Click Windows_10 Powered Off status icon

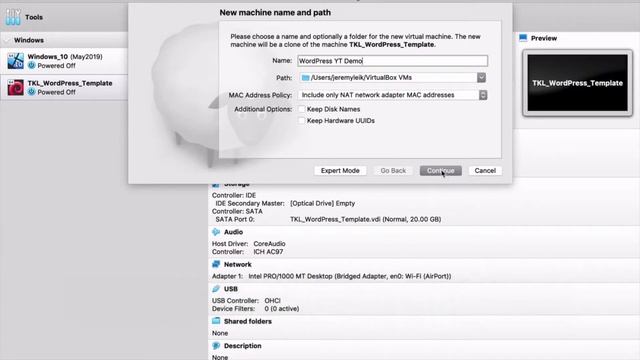[x=31, y=66]
